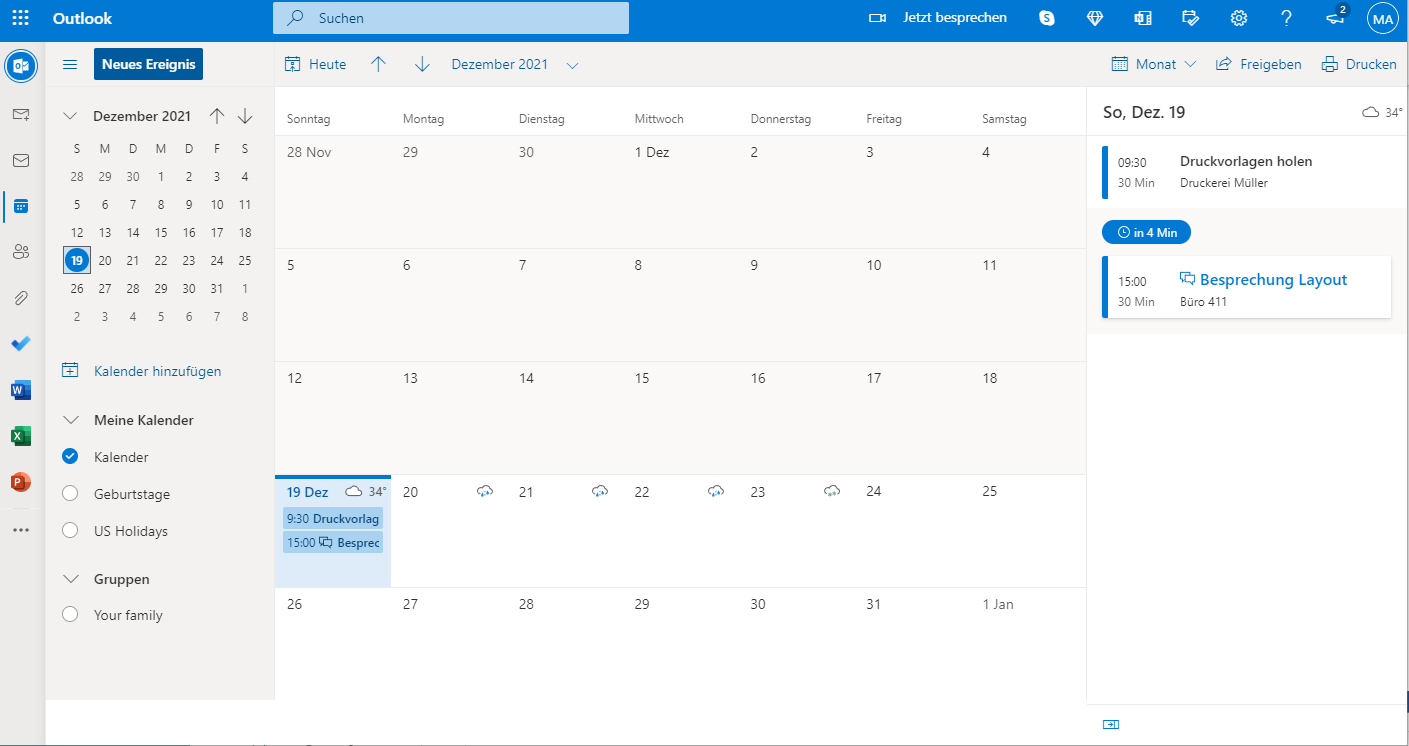This screenshot has width=1409, height=746.
Task: Click Drucken in the toolbar
Action: [1359, 64]
